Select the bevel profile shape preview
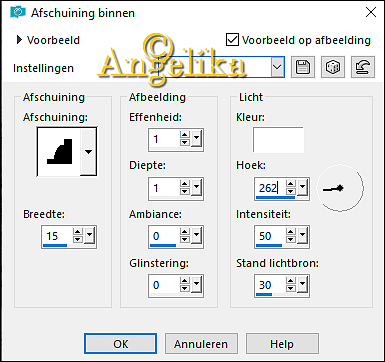385x362 pixels. click(x=59, y=152)
